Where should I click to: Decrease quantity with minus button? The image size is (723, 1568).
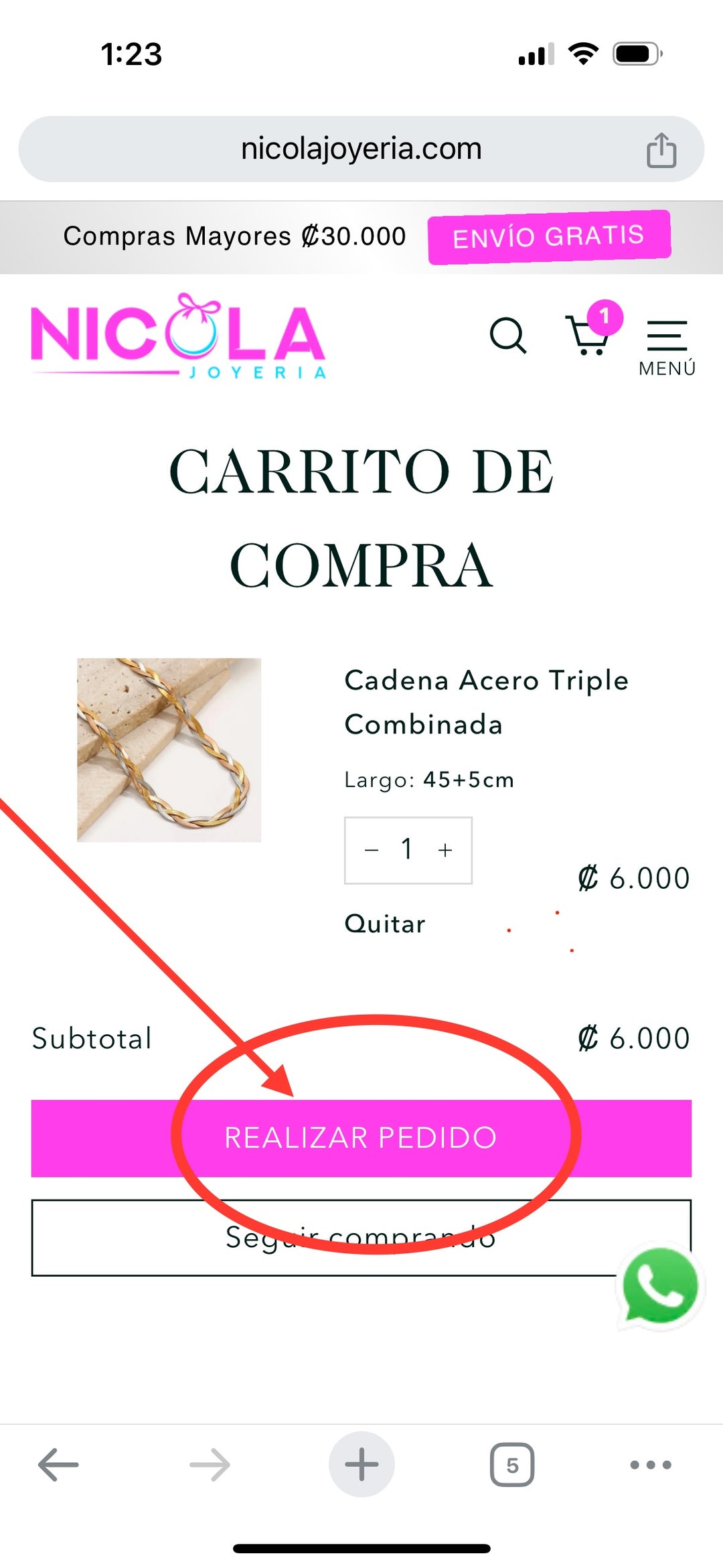[x=372, y=850]
